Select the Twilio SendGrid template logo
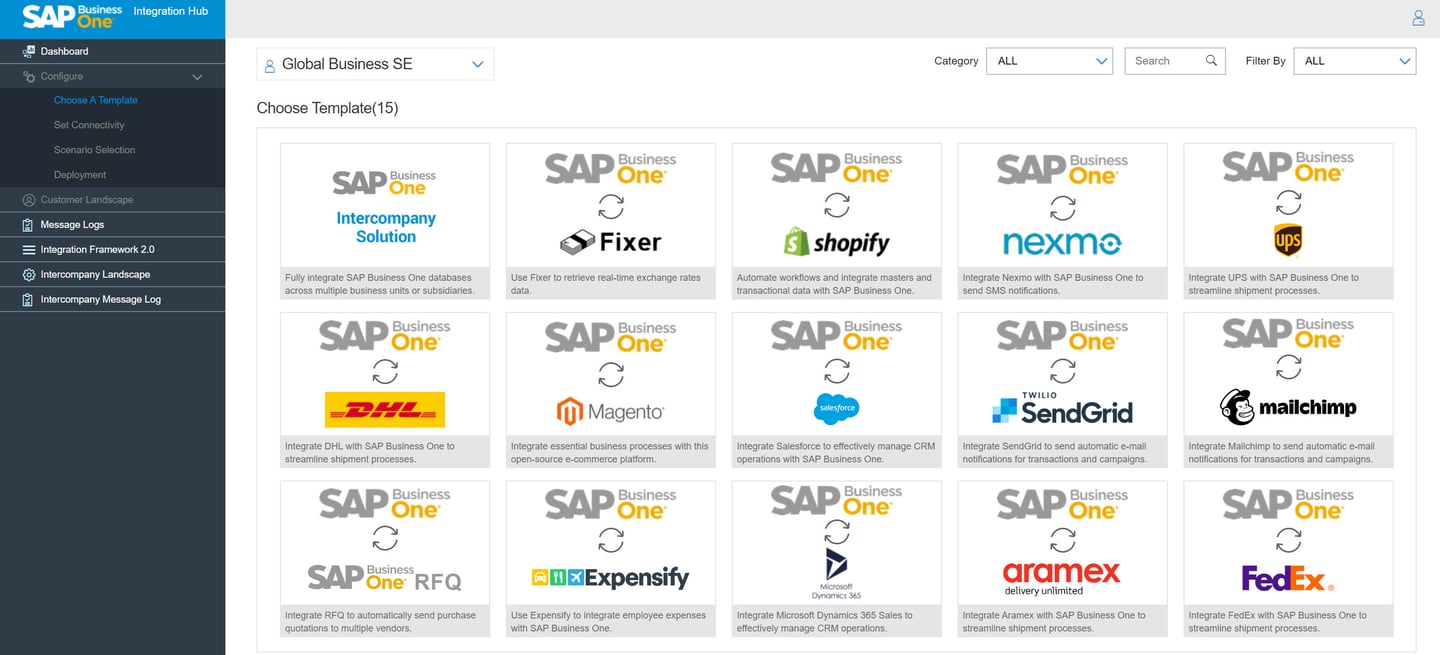 coord(1063,409)
